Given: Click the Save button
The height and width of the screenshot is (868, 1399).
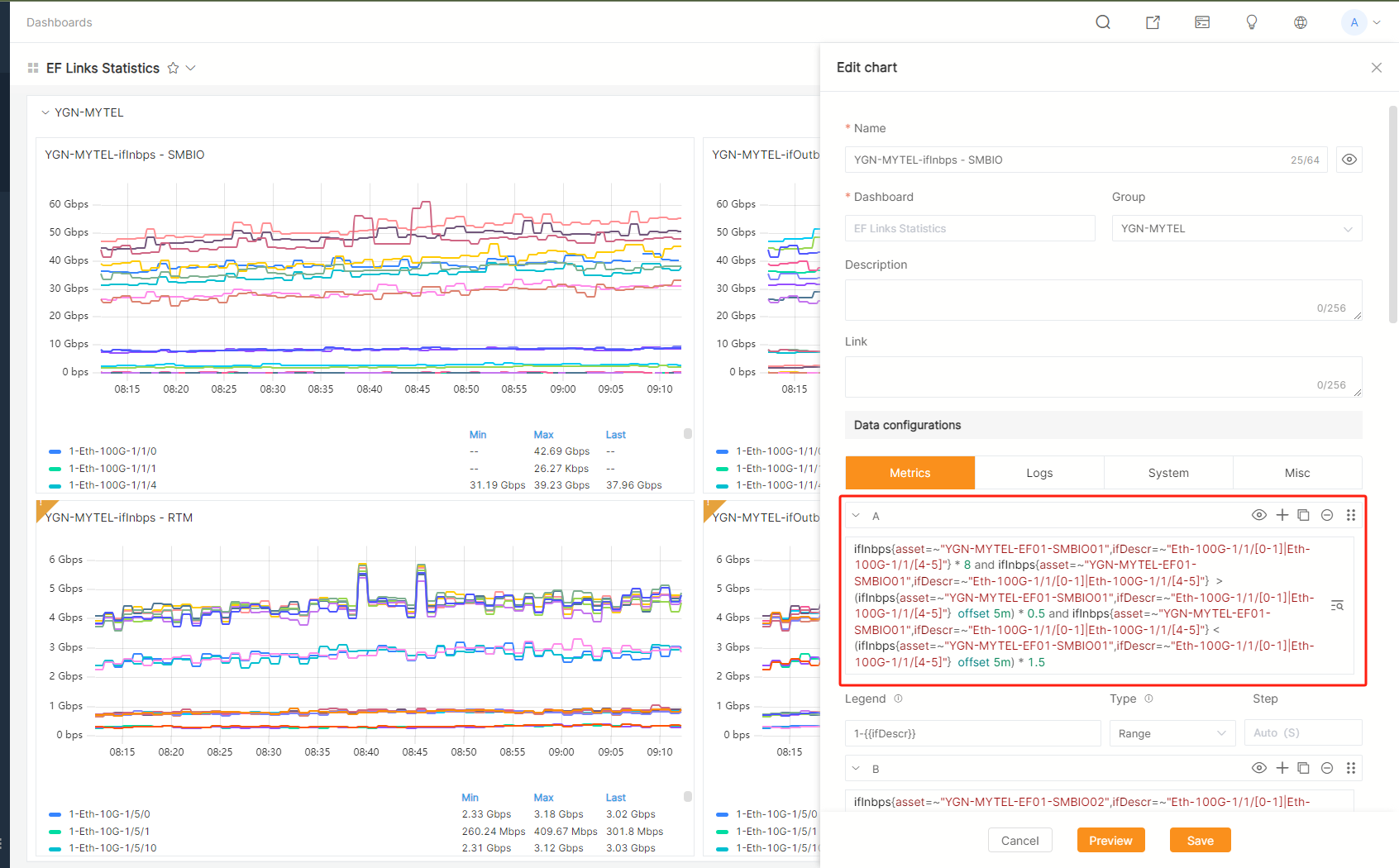Looking at the screenshot, I should 1200,841.
